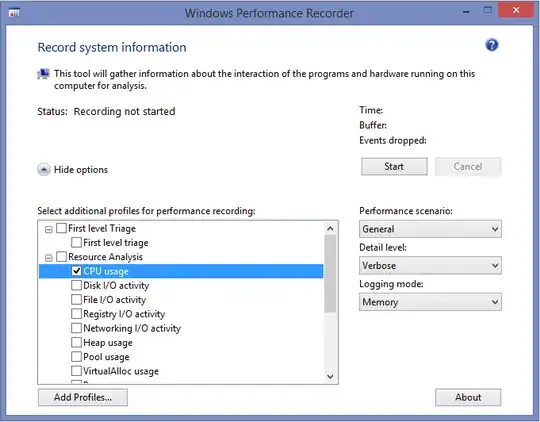This screenshot has height=422, width=540.
Task: Click the computer info icon beside description
Action: coord(43,74)
